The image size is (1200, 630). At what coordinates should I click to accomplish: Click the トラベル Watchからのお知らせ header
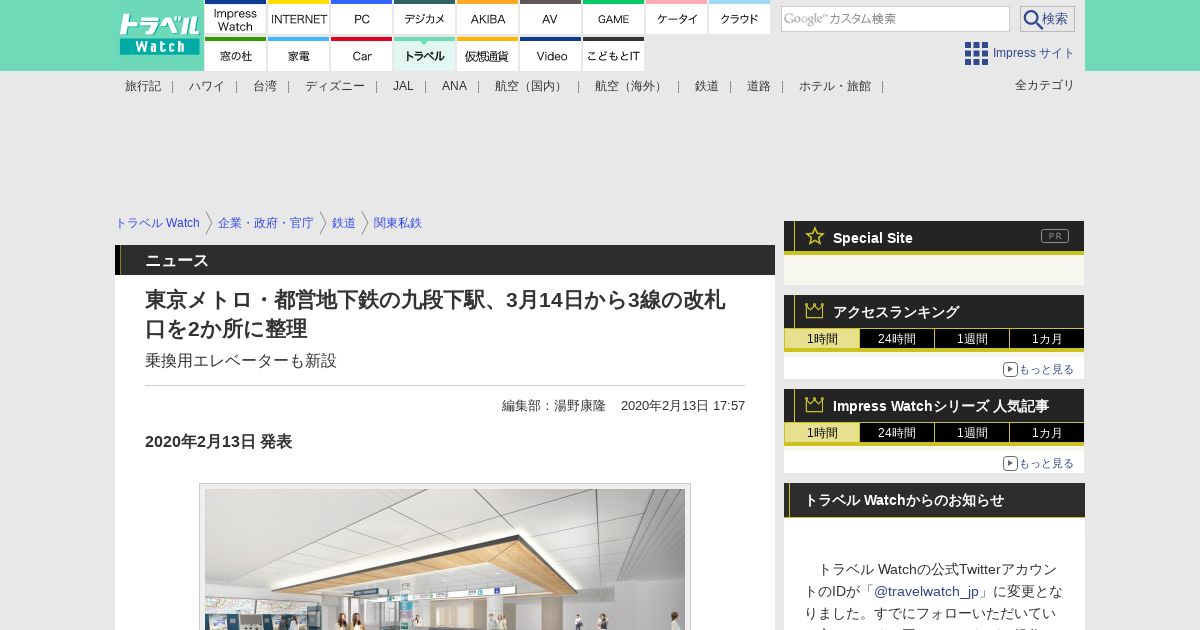934,500
